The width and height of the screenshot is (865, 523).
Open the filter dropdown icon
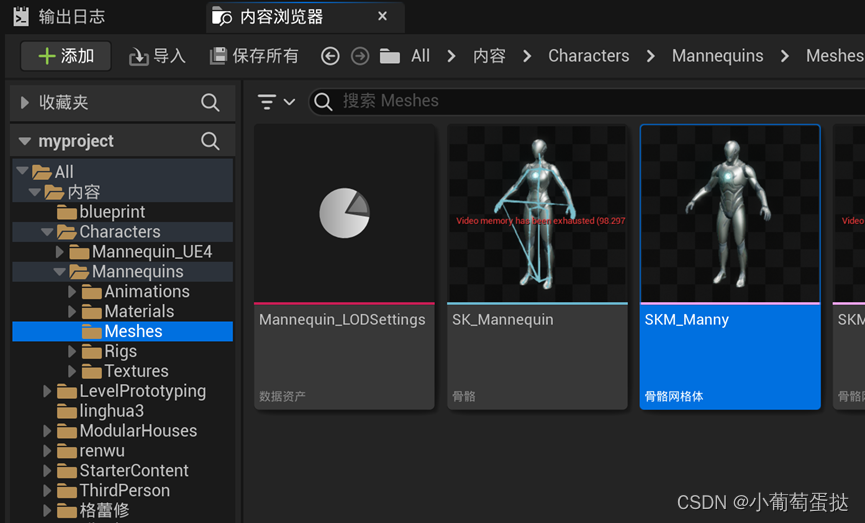(x=276, y=102)
